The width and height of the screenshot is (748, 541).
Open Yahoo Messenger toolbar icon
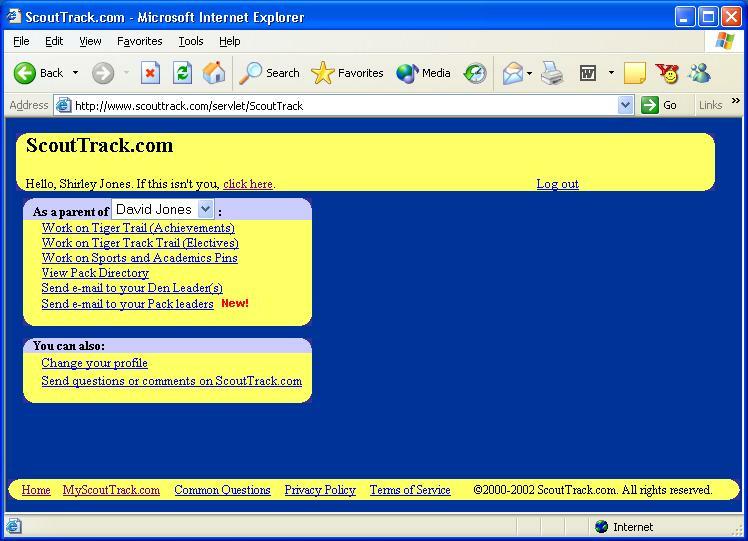667,73
